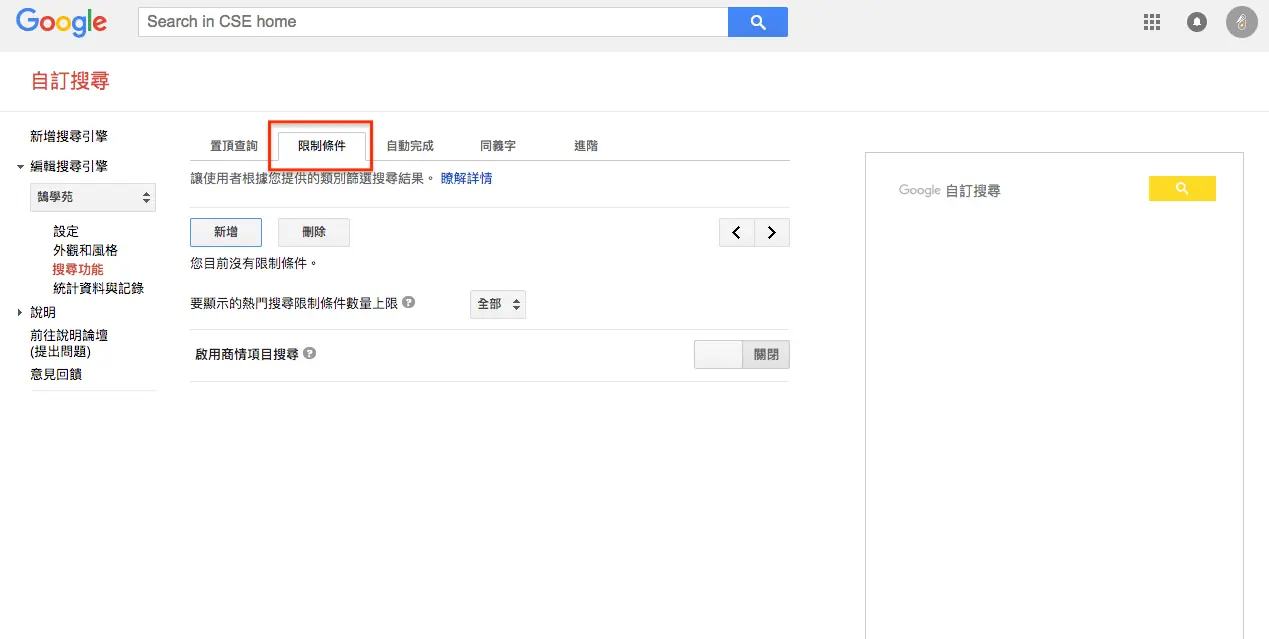Click help icon beside 啟用商情項目搜尋
1269x639 pixels.
[x=310, y=353]
